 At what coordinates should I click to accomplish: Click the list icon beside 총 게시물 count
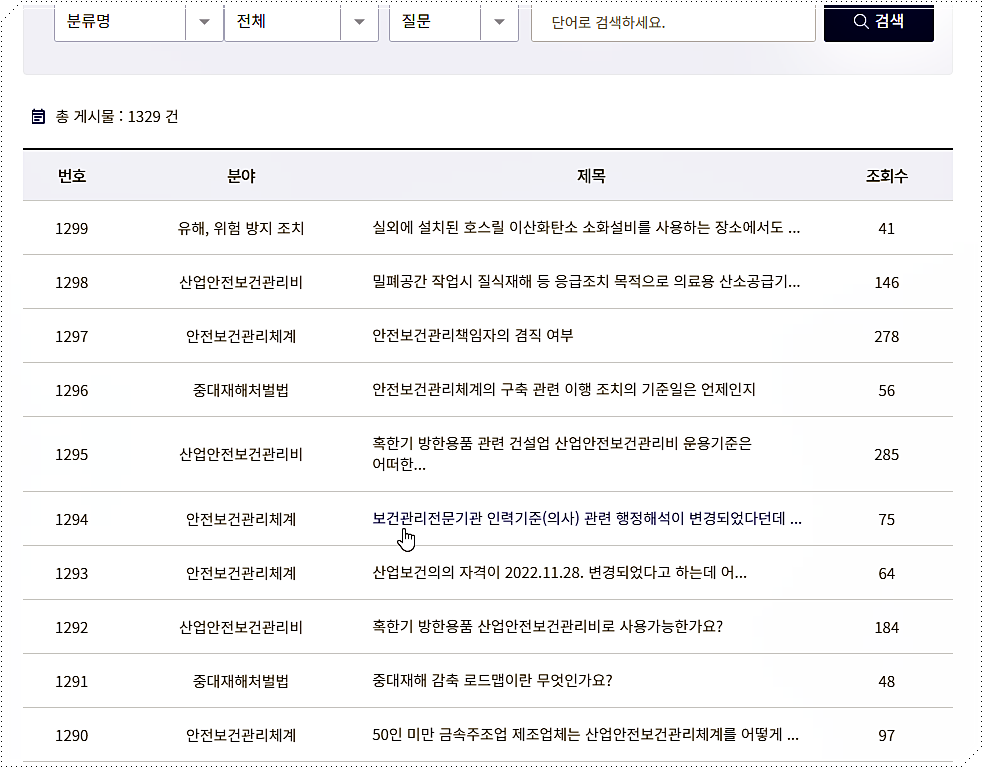pos(38,116)
